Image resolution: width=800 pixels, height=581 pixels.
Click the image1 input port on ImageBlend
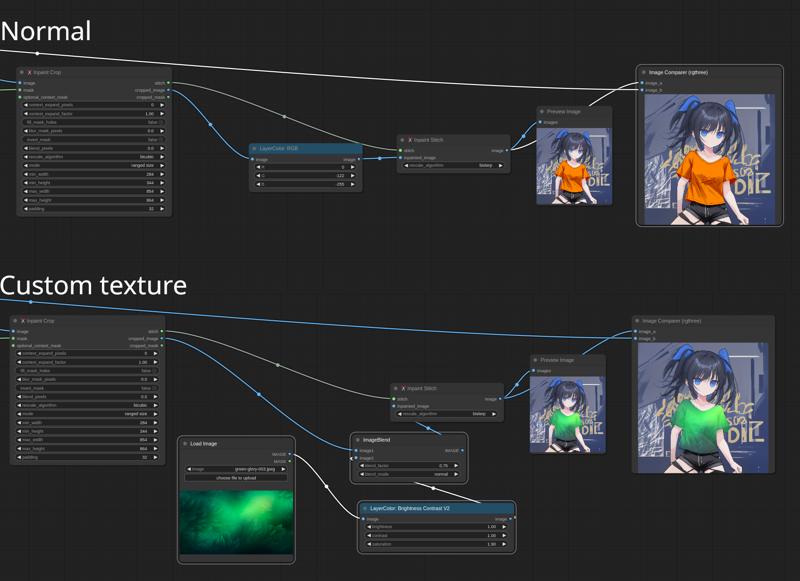click(x=356, y=450)
